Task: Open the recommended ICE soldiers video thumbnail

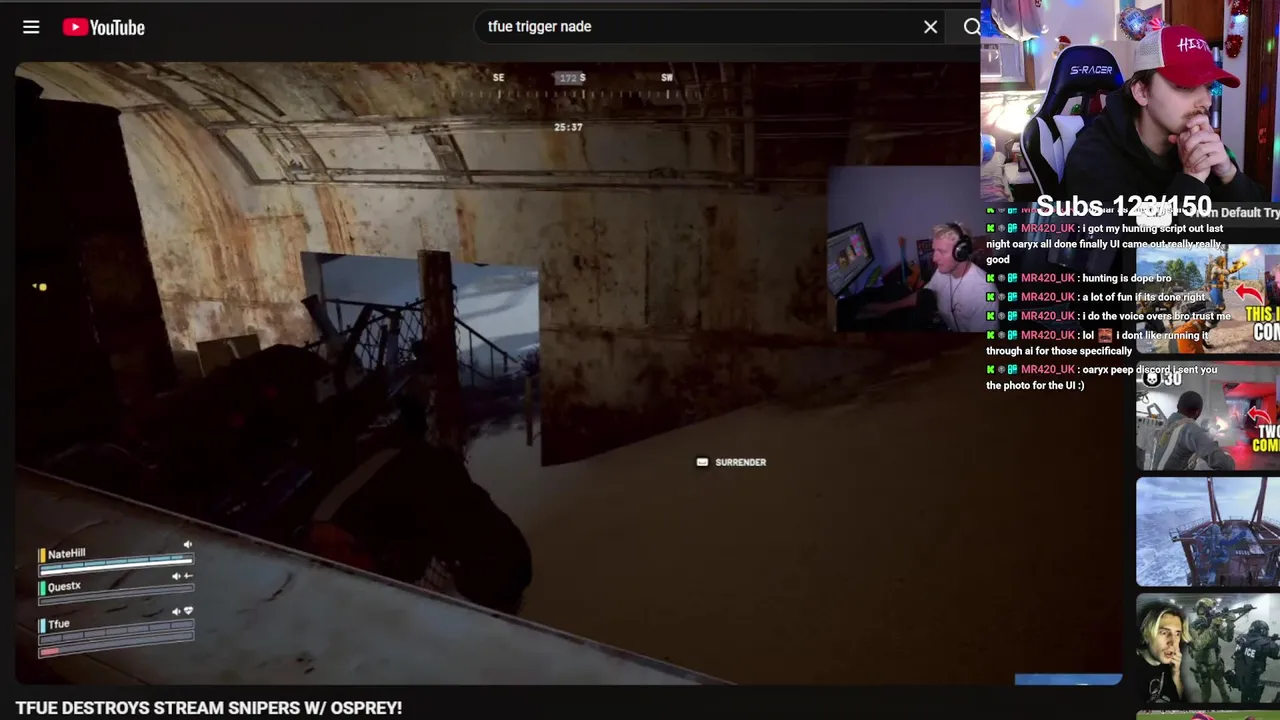Action: click(1208, 648)
